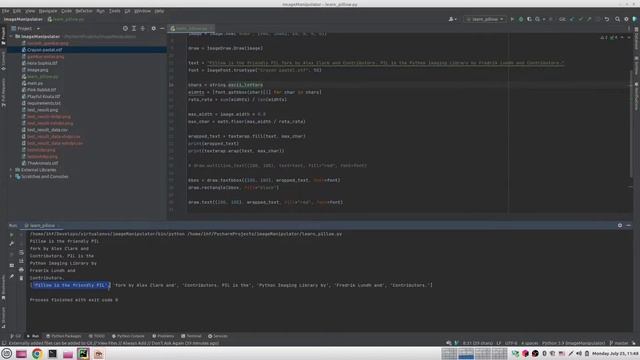Click the PyCharm icon in the taskbar
Screen dimensions: 640x360
point(83,354)
